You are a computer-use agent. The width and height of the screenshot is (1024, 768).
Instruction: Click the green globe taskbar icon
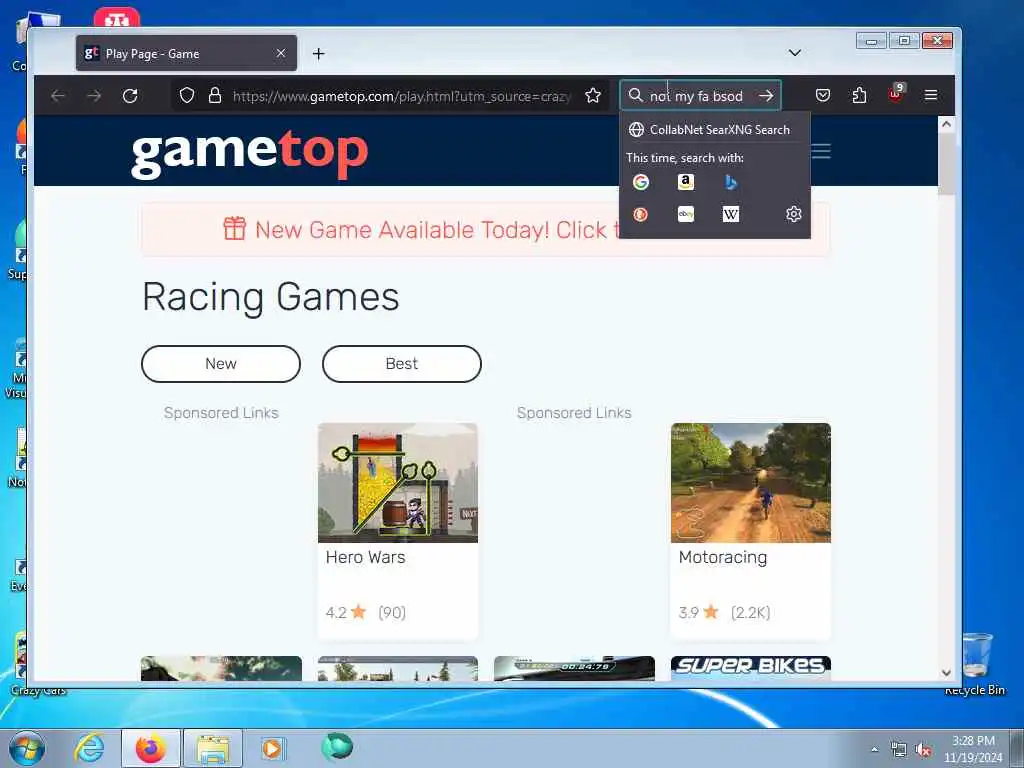[337, 746]
